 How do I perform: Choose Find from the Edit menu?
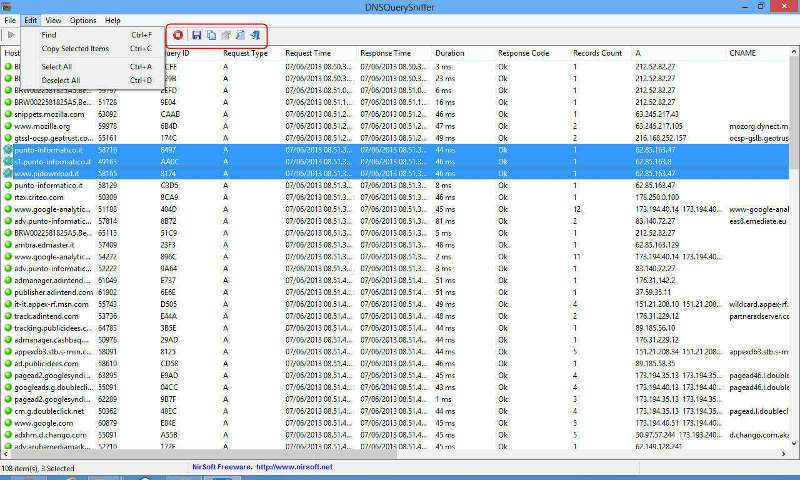[49, 34]
